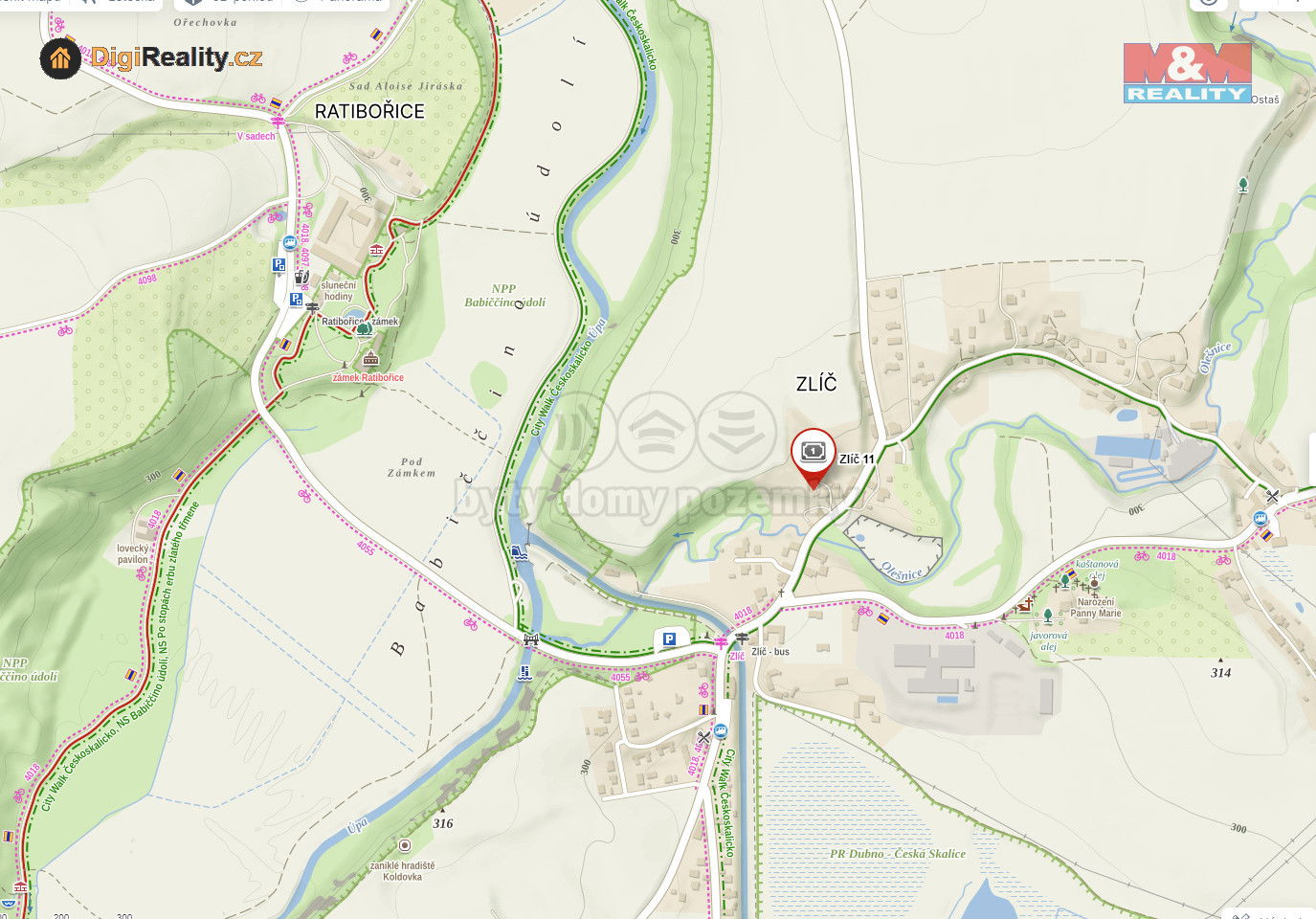Select the zámek Ratibořice castle icon
This screenshot has width=1316, height=919.
[x=370, y=359]
